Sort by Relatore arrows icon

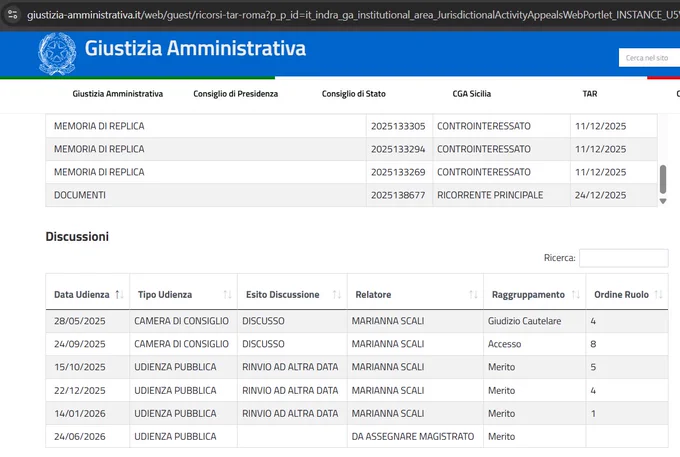pos(473,295)
